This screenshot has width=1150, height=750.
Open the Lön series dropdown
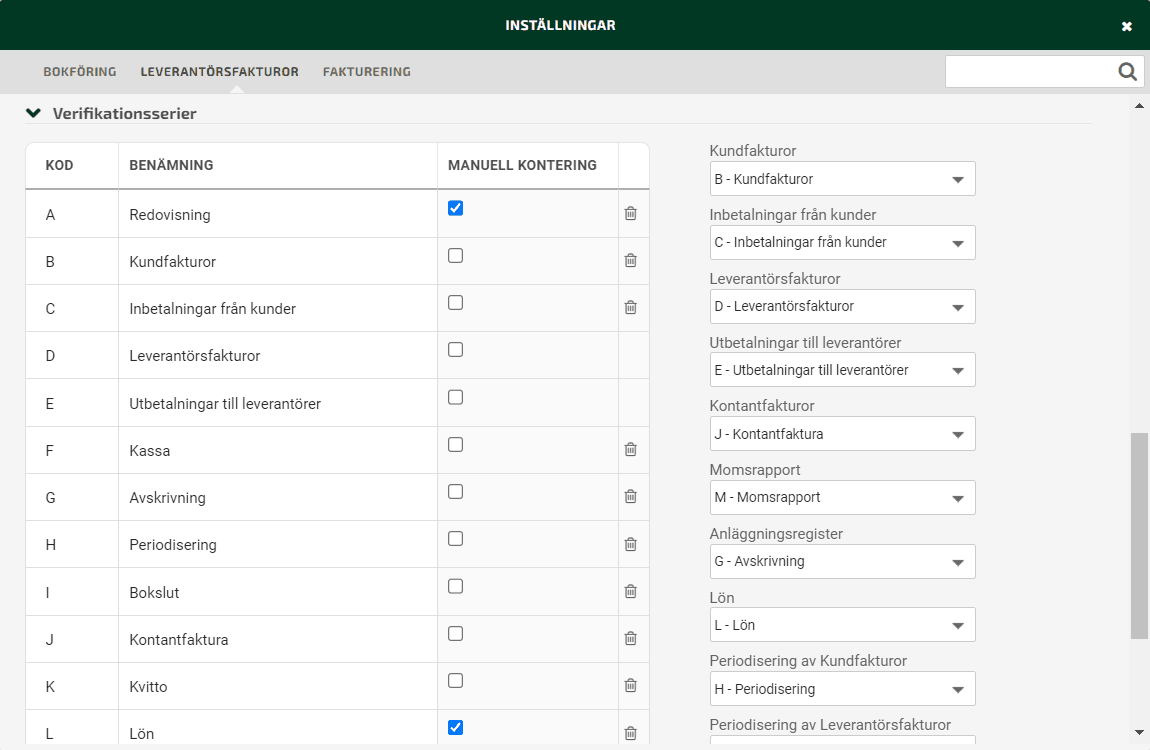(x=842, y=625)
